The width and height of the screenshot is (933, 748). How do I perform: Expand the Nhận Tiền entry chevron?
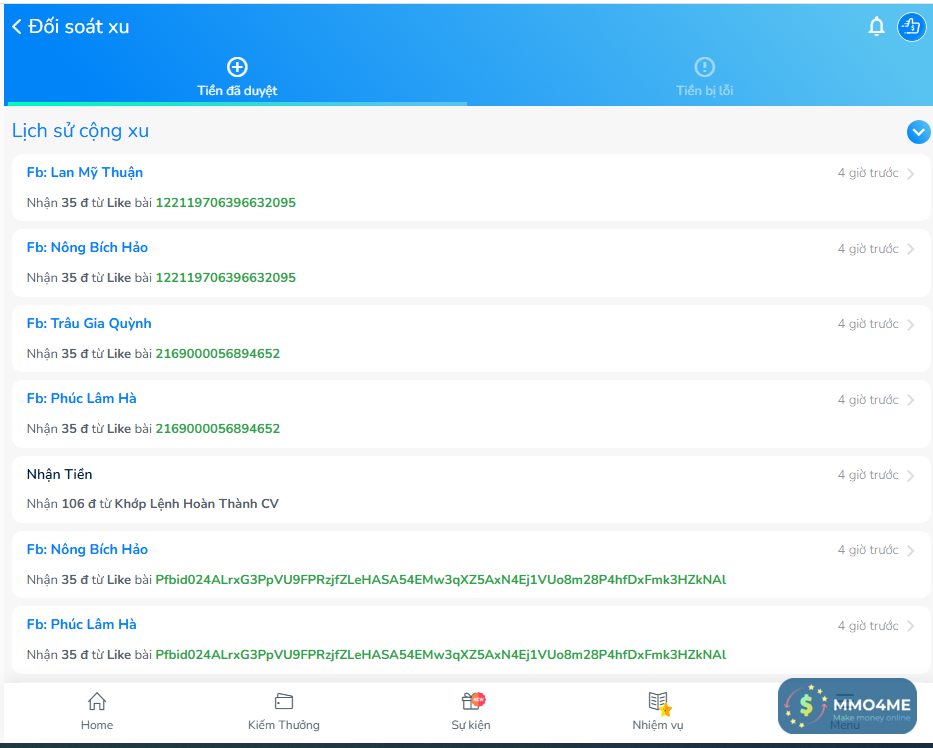pos(911,476)
